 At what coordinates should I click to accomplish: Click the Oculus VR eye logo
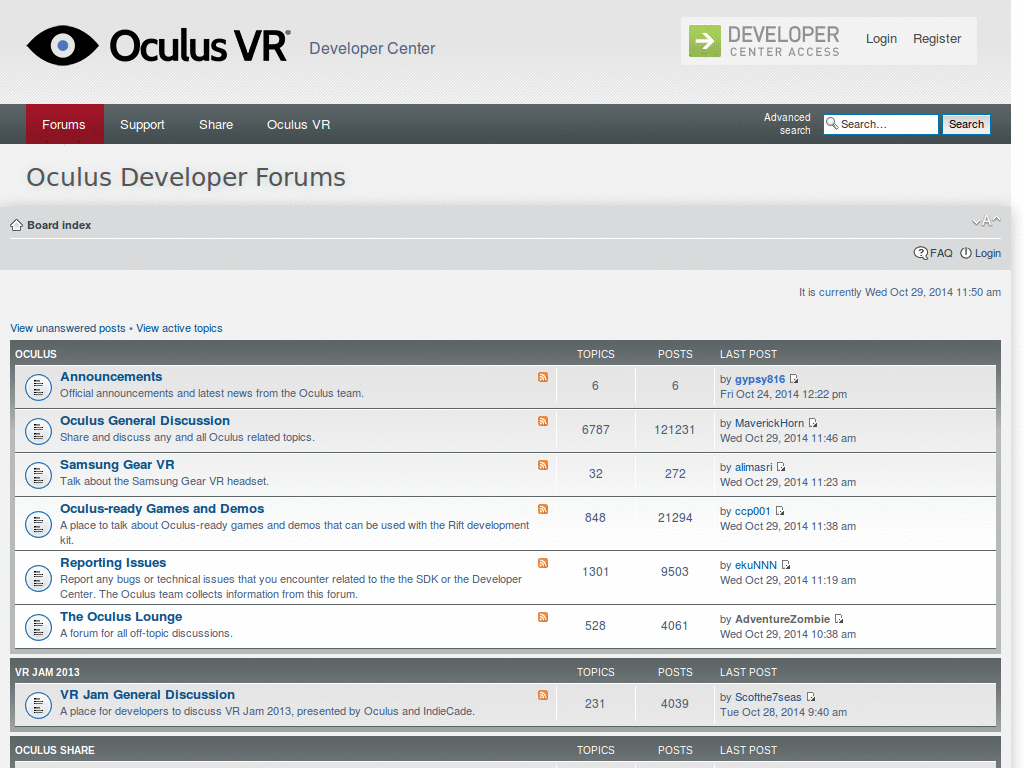click(63, 46)
